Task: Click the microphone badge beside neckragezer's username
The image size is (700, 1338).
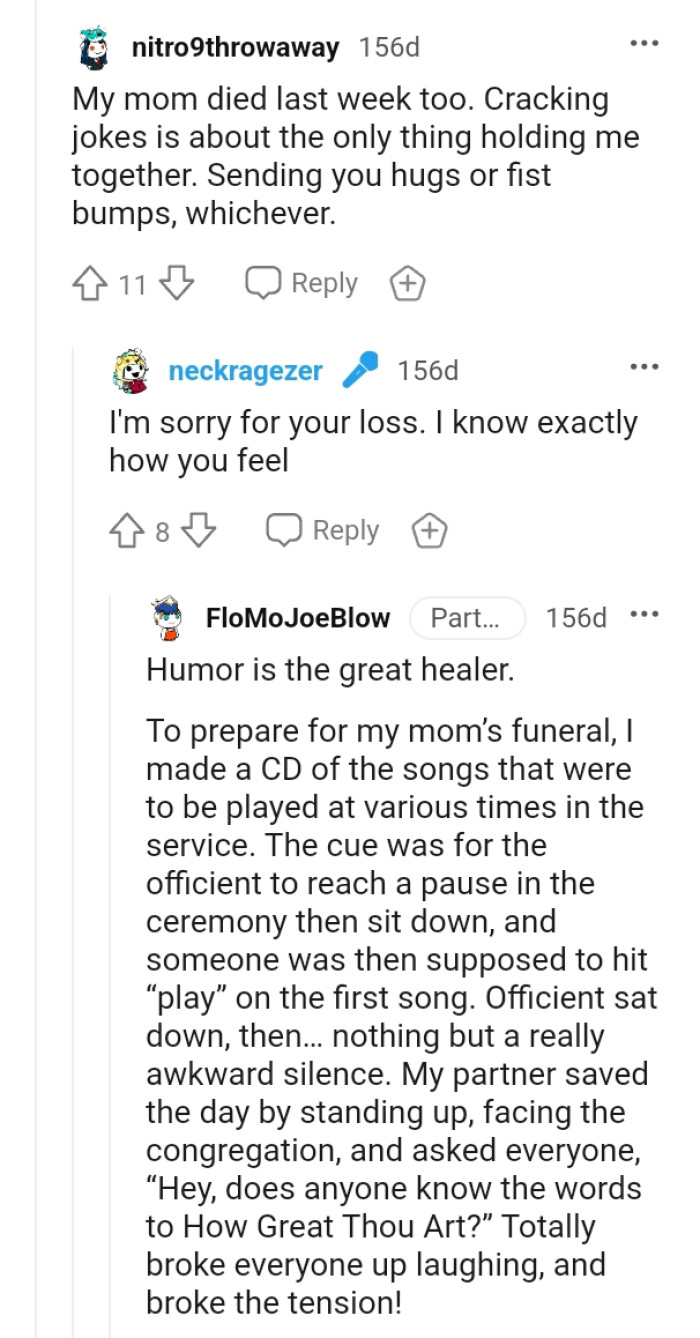Action: click(x=361, y=368)
